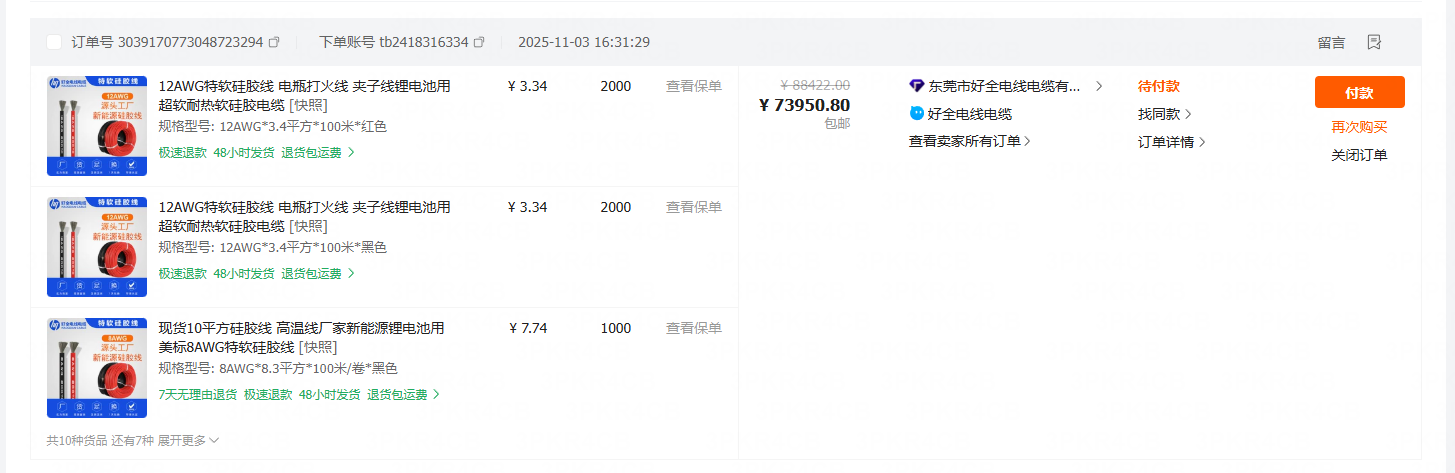The height and width of the screenshot is (473, 1455).
Task: Click 查看卖家所有订单 link
Action: (x=969, y=141)
